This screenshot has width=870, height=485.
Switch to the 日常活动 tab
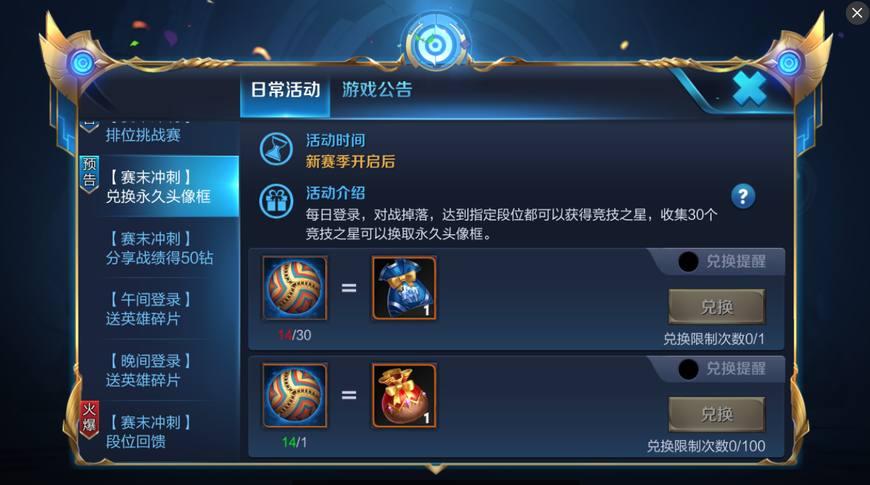tap(285, 89)
